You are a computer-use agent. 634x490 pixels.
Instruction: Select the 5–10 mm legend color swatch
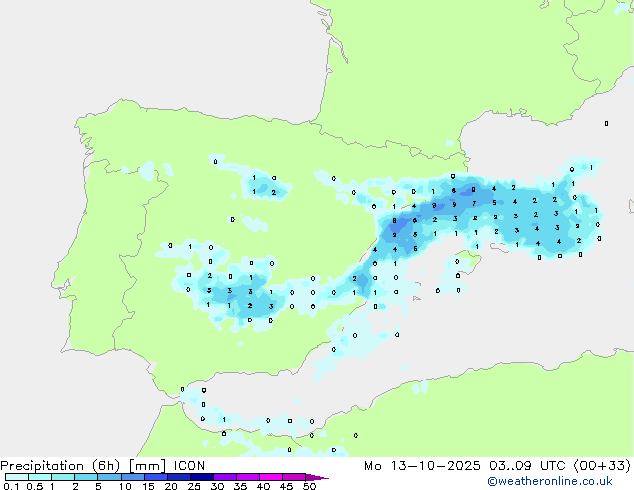pyautogui.click(x=109, y=477)
